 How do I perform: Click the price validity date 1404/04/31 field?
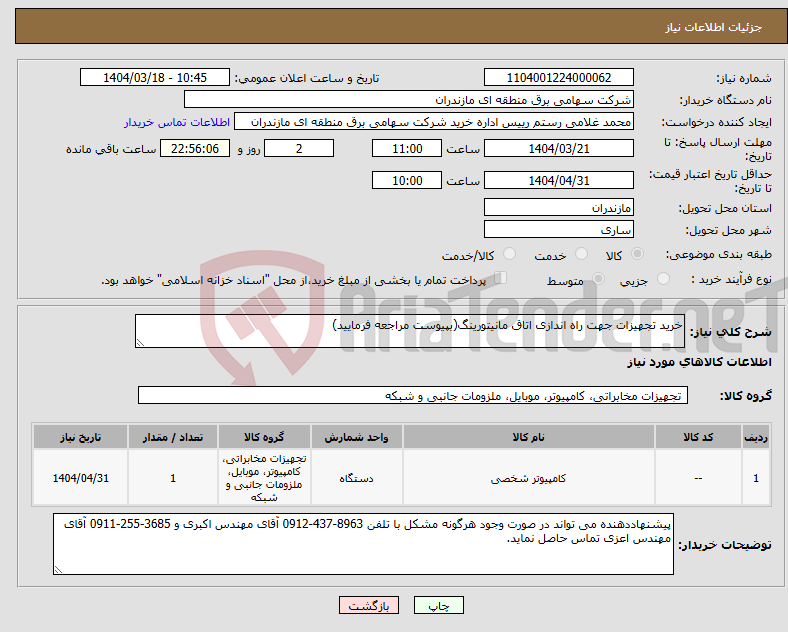pyautogui.click(x=558, y=180)
